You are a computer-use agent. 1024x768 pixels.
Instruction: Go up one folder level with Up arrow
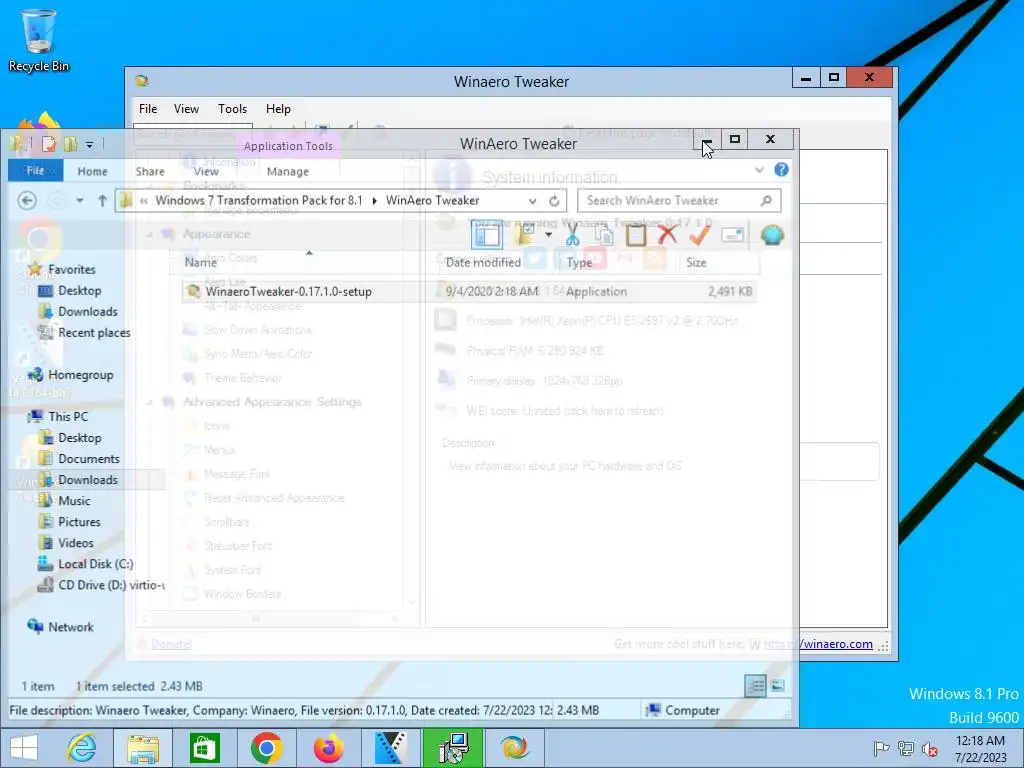[102, 200]
